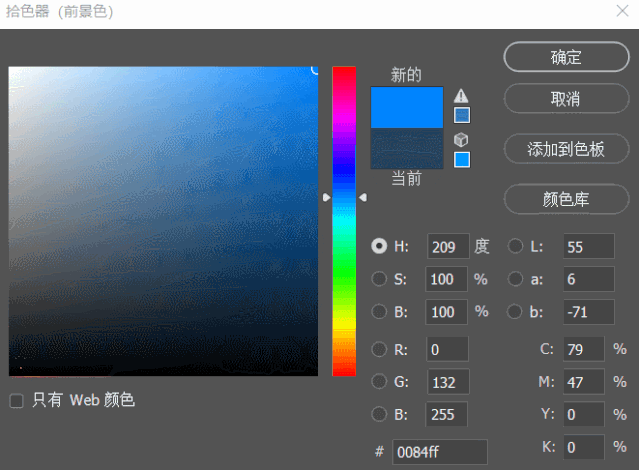Click the current color preview swatch
639x470 pixels.
point(407,148)
